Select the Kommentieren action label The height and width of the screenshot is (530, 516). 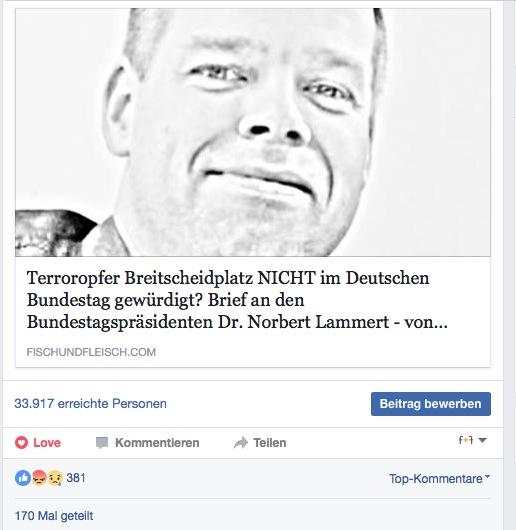(x=157, y=443)
